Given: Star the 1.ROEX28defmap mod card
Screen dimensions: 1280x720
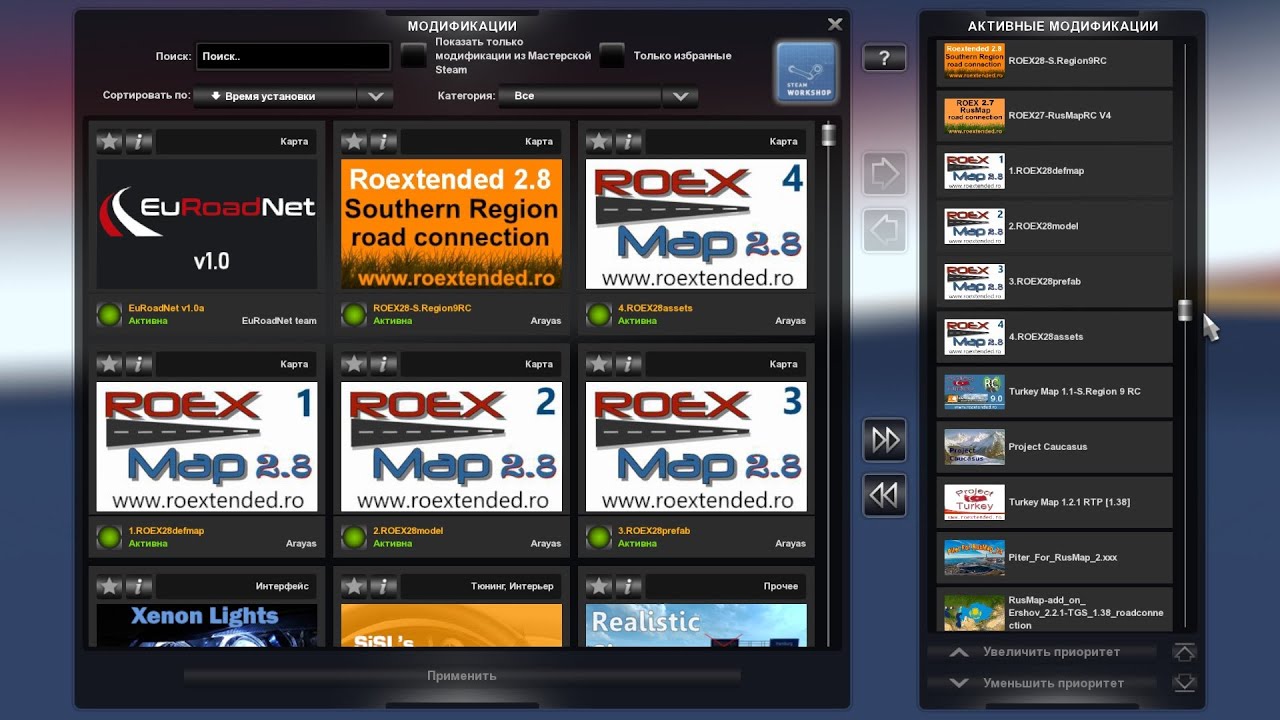Looking at the screenshot, I should click(109, 364).
